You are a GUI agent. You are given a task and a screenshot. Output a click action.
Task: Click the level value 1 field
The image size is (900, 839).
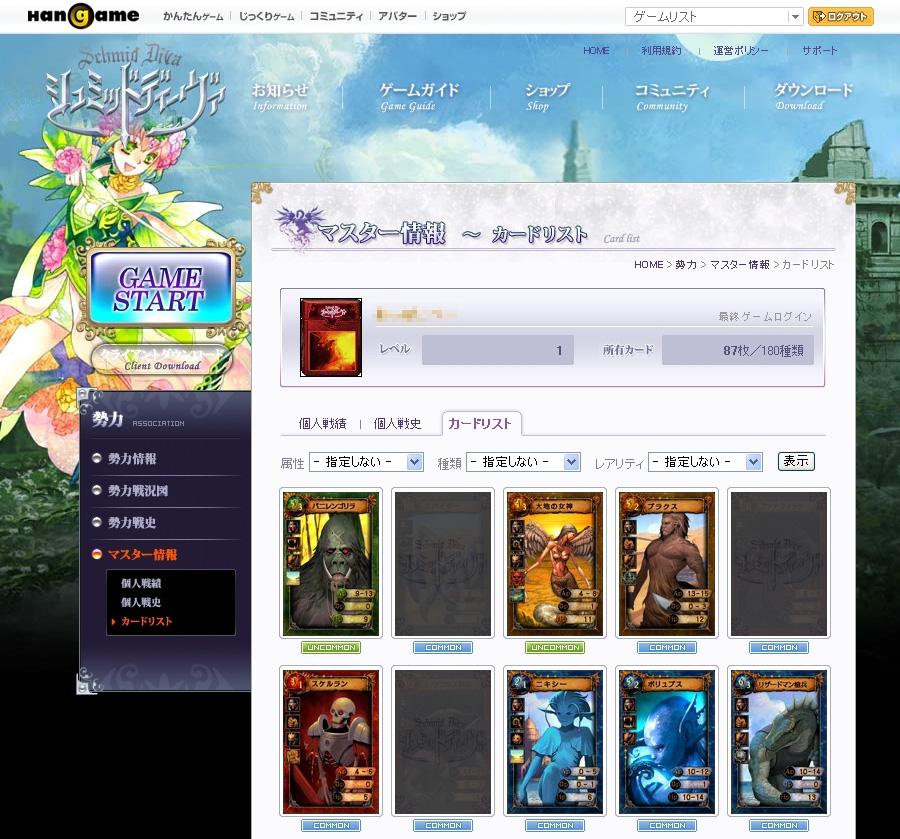tap(498, 350)
